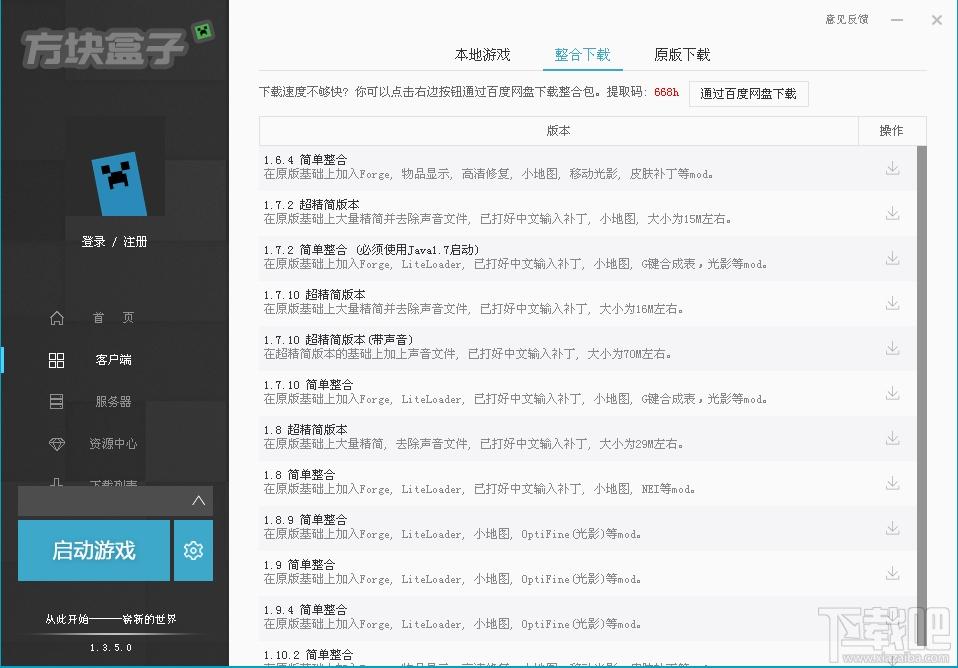Select the 1.9.4 简单整合 row title
The width and height of the screenshot is (958, 668).
[305, 610]
